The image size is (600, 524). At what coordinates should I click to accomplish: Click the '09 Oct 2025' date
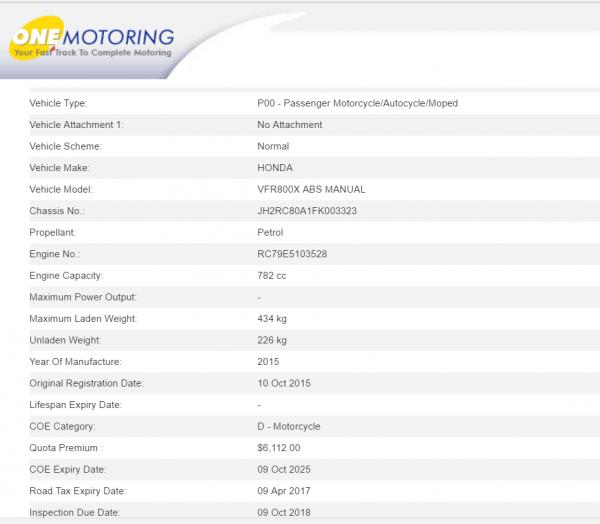pyautogui.click(x=284, y=470)
